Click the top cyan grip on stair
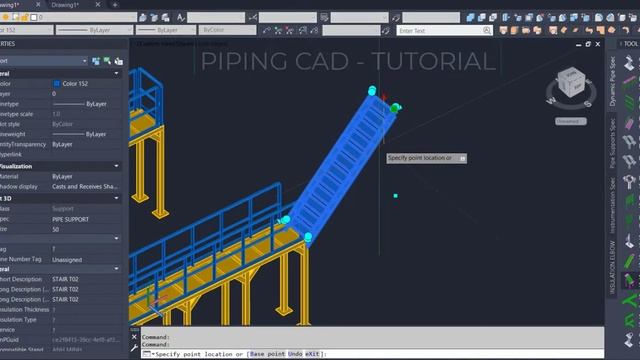Image resolution: width=640 pixels, height=360 pixels. click(372, 91)
